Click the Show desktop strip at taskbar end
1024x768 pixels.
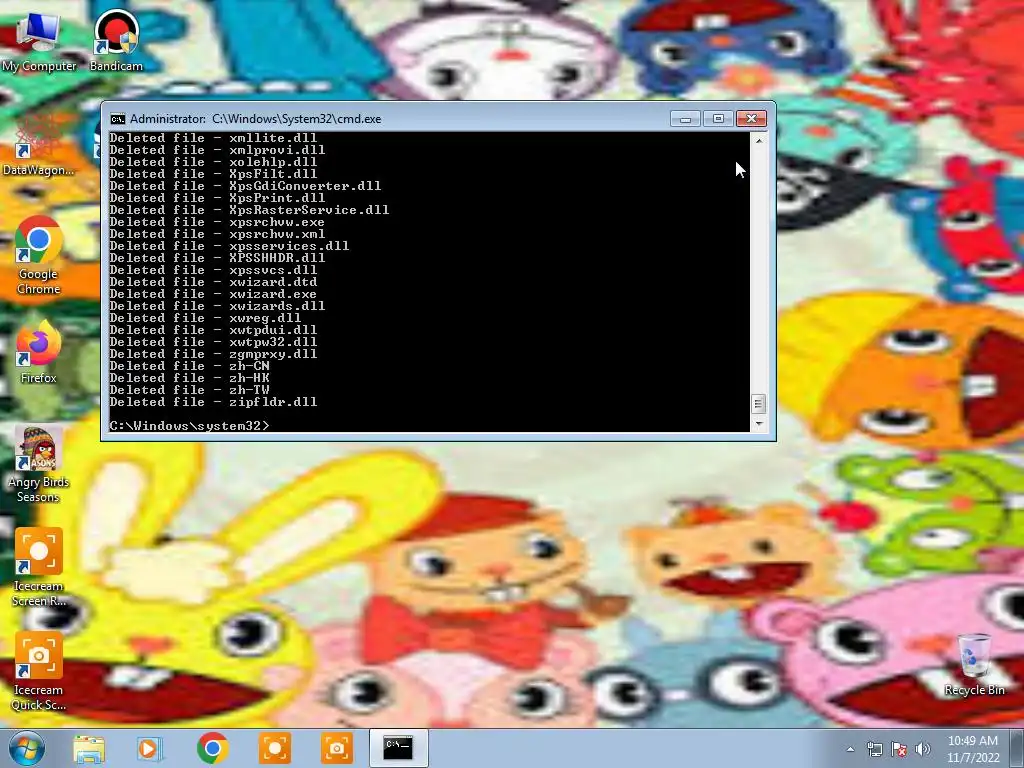pyautogui.click(x=1017, y=748)
